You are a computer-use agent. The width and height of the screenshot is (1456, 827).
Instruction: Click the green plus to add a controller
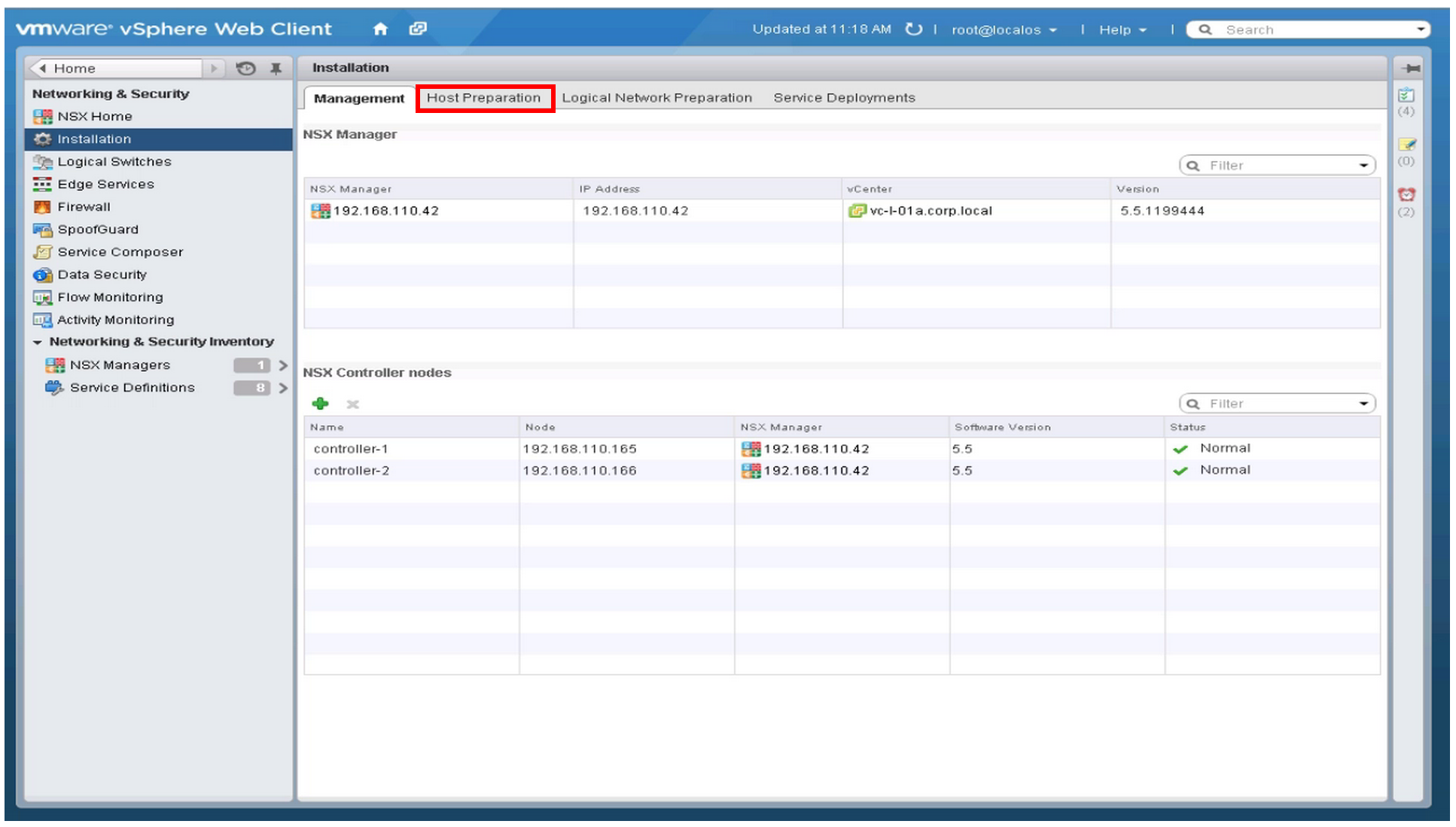[321, 404]
